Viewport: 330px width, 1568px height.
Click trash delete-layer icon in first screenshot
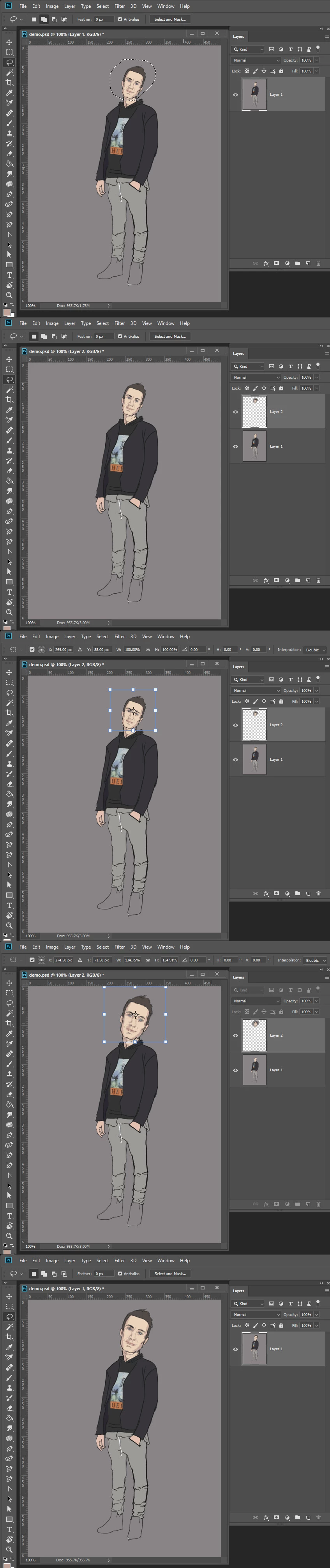(318, 263)
